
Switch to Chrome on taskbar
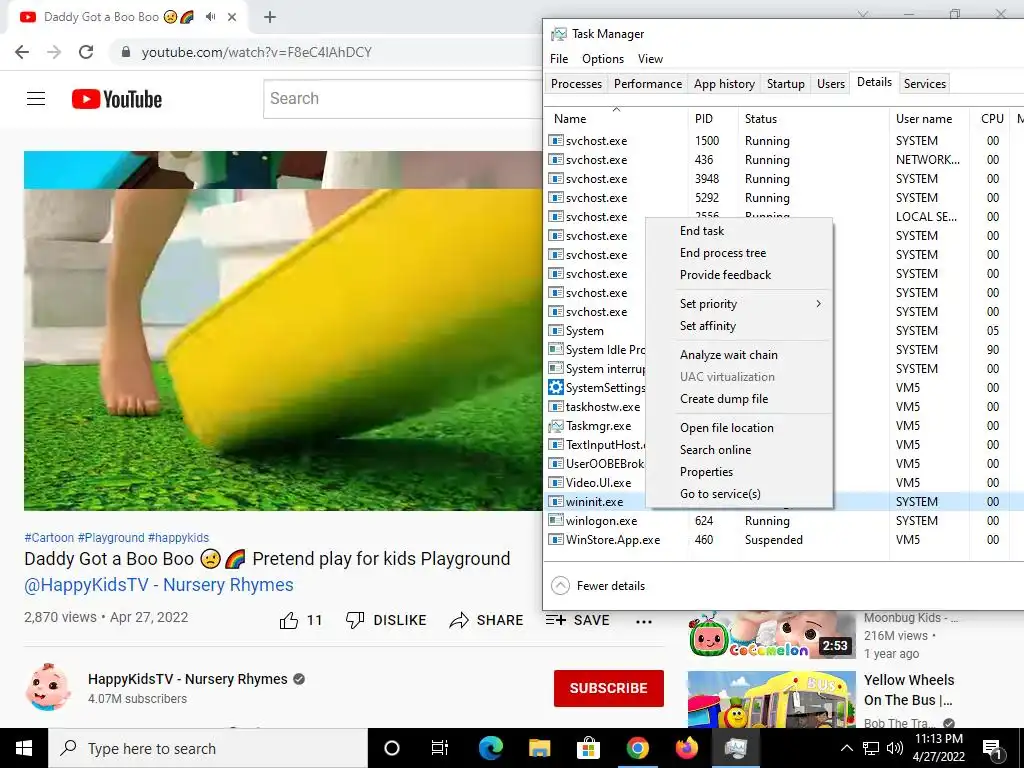tap(637, 748)
